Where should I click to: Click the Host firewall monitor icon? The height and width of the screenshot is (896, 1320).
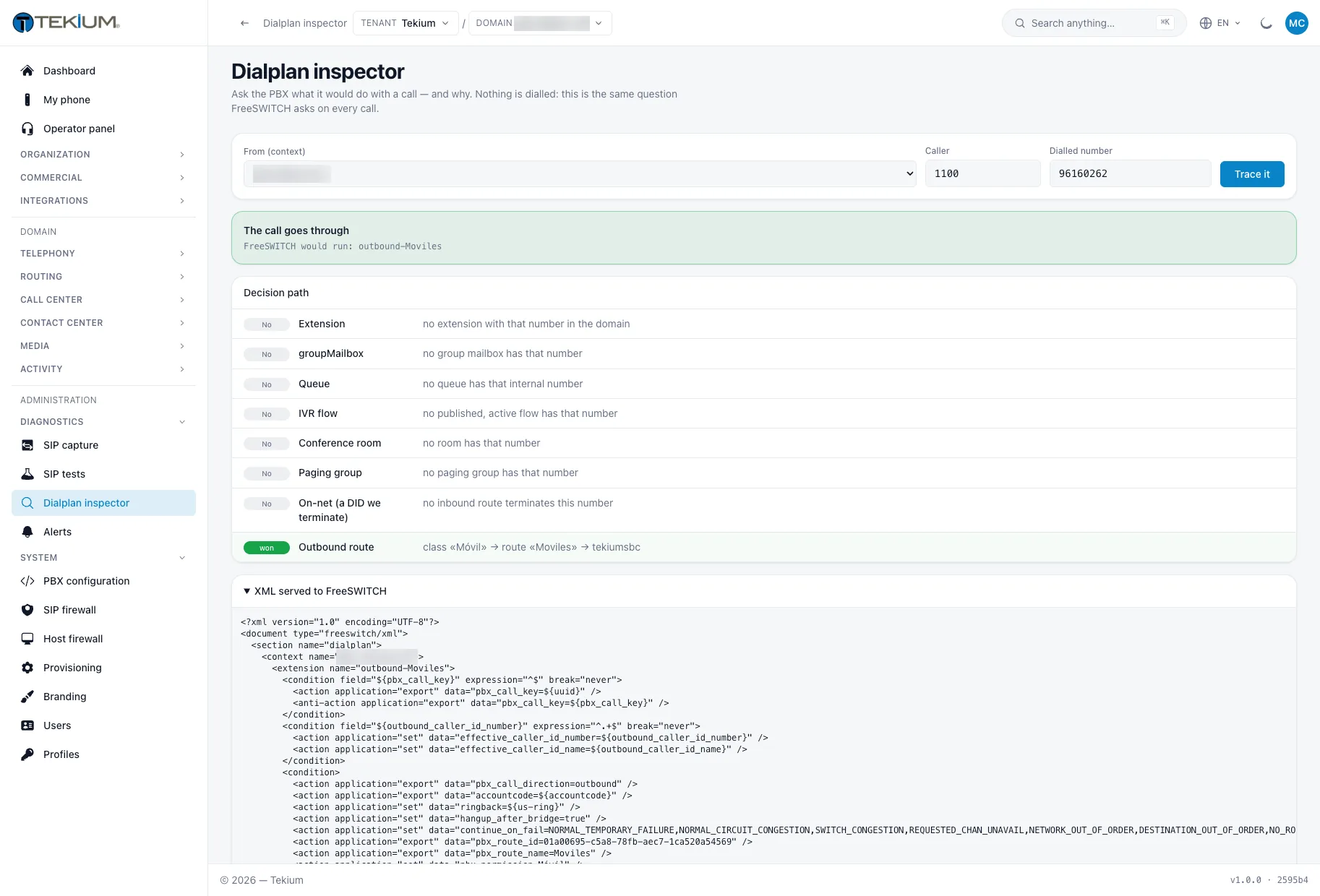coord(27,639)
